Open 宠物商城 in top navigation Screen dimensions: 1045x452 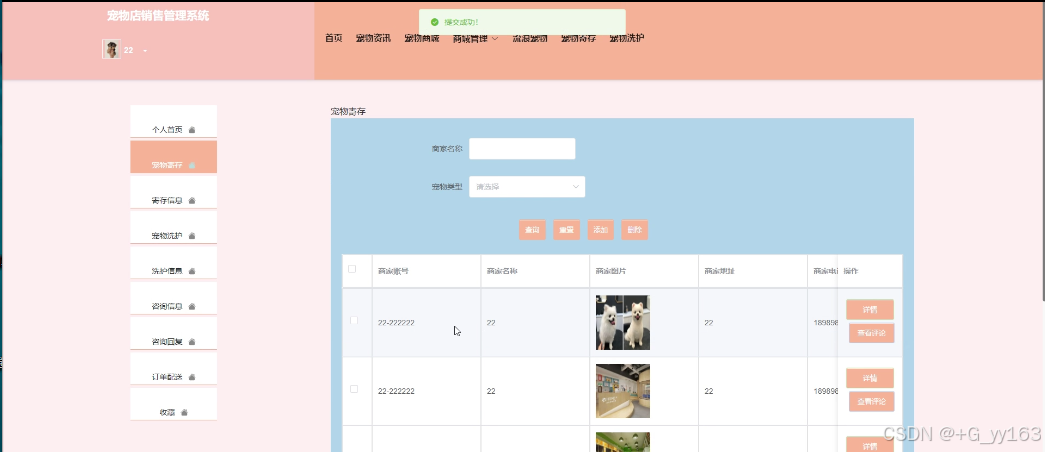coord(422,38)
